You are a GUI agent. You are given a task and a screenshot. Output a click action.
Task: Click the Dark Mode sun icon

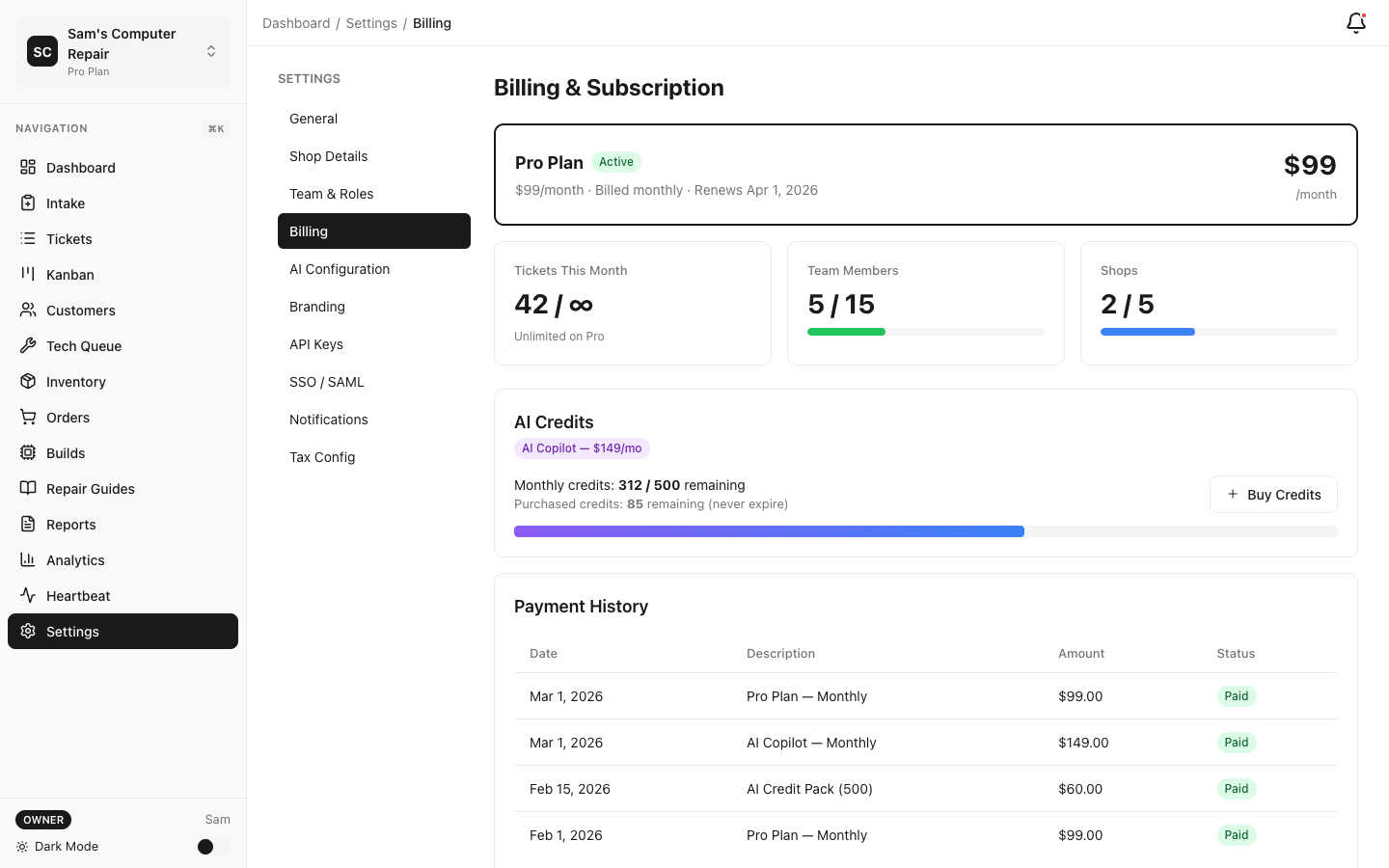point(21,846)
